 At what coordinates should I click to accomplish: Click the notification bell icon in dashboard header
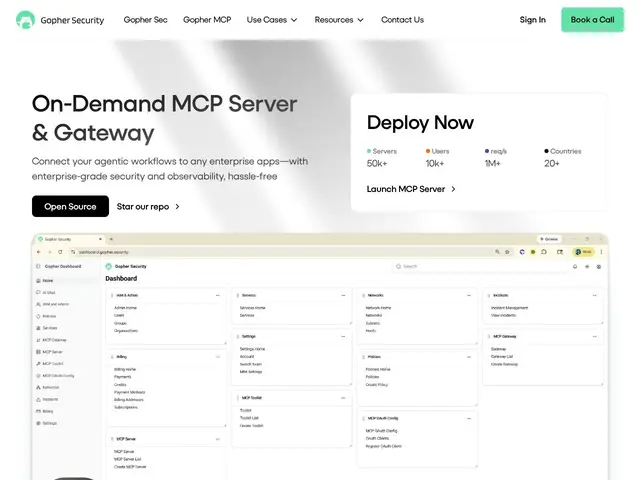pyautogui.click(x=575, y=267)
